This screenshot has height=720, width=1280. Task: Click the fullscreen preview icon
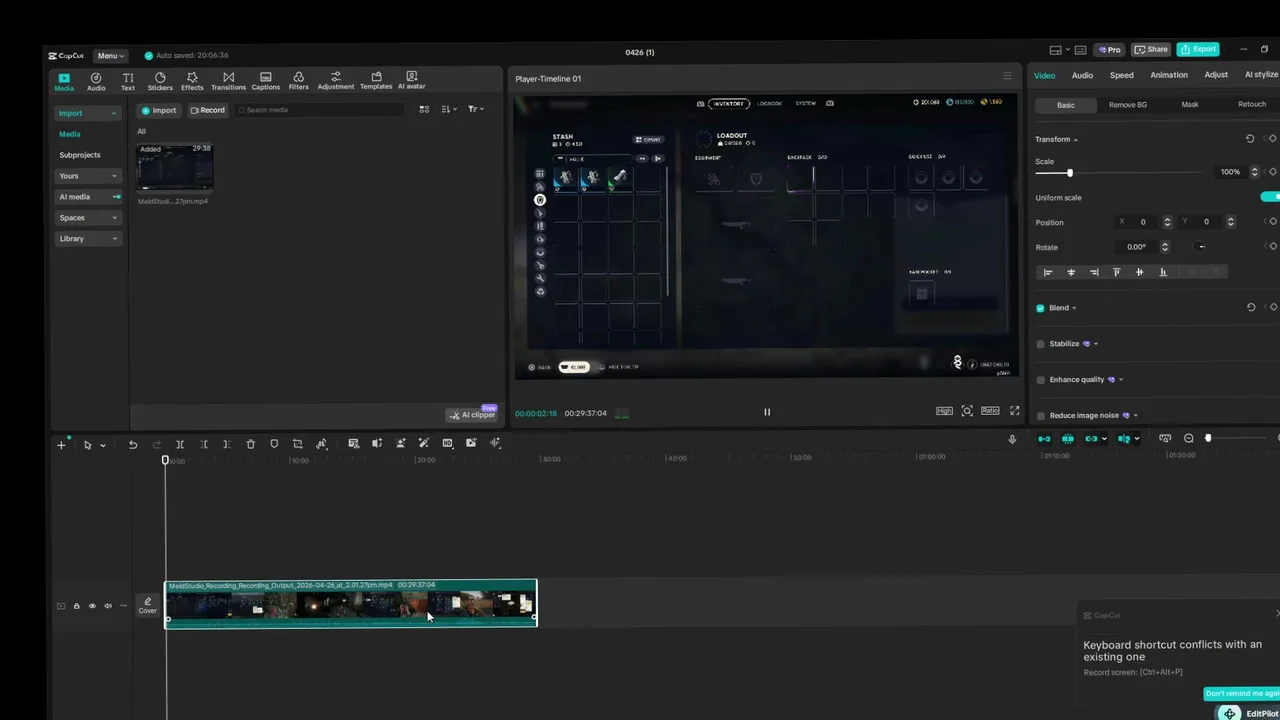pos(1014,411)
